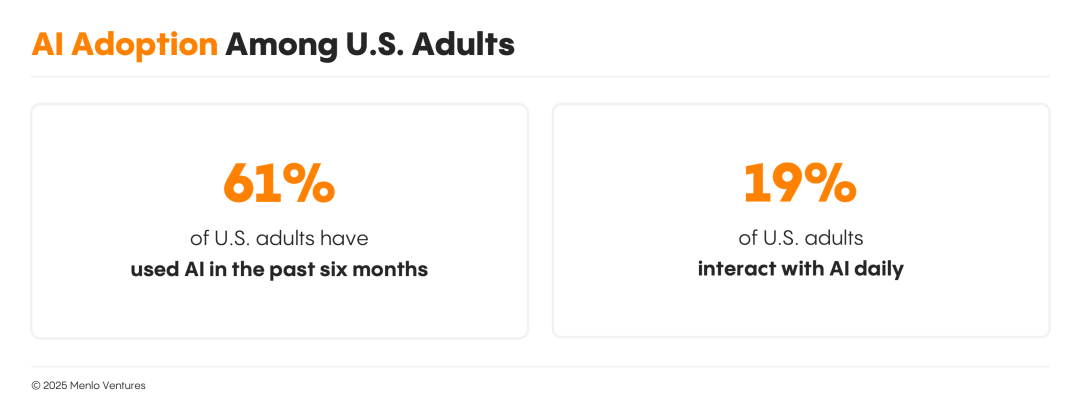1080x406 pixels.
Task: Click the "of U.S. adults have" line
Action: (279, 238)
